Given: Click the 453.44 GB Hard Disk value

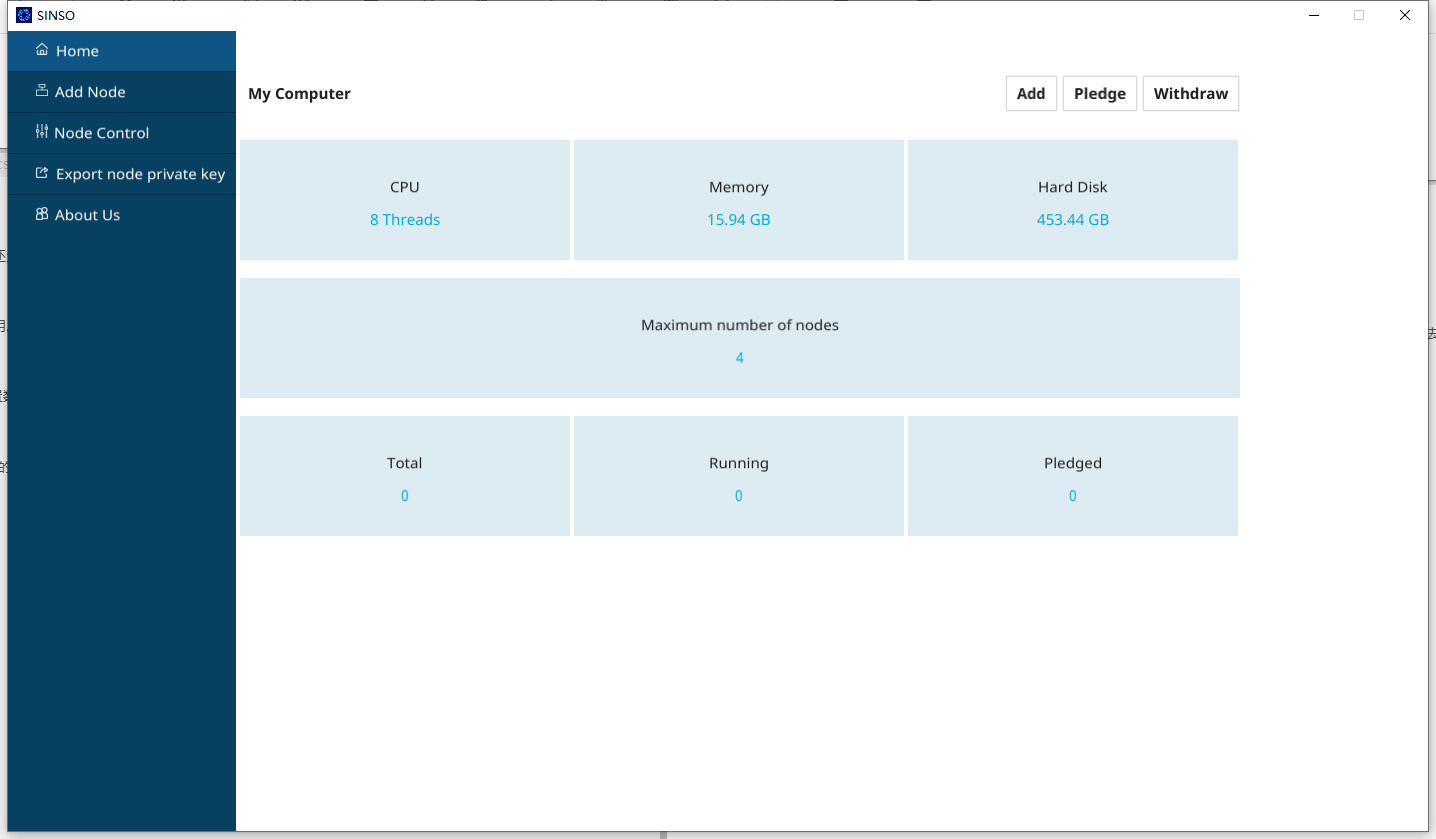Looking at the screenshot, I should pyautogui.click(x=1072, y=220).
